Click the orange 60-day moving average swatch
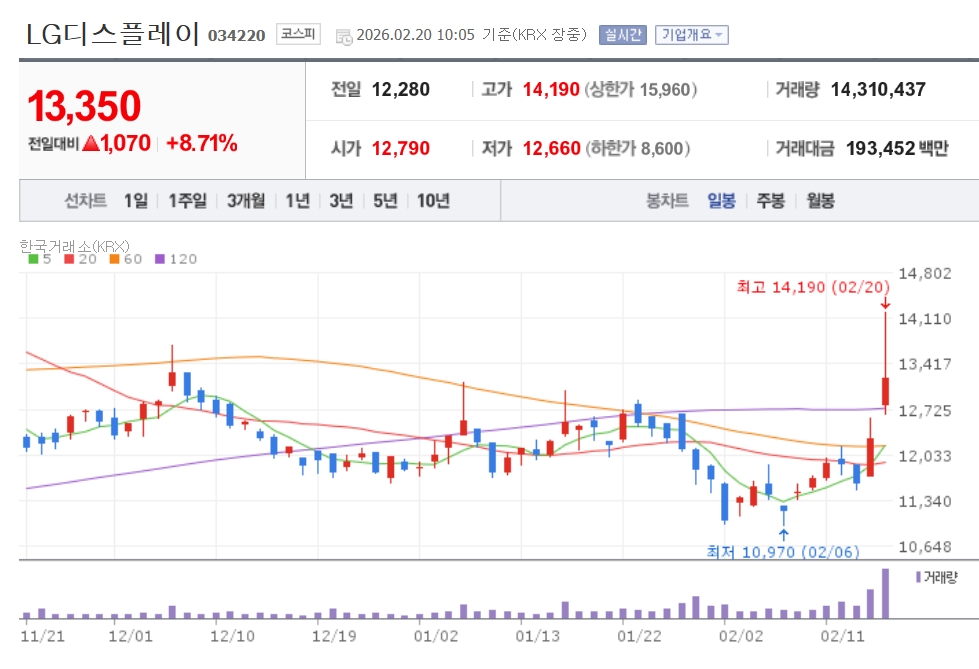 [114, 259]
